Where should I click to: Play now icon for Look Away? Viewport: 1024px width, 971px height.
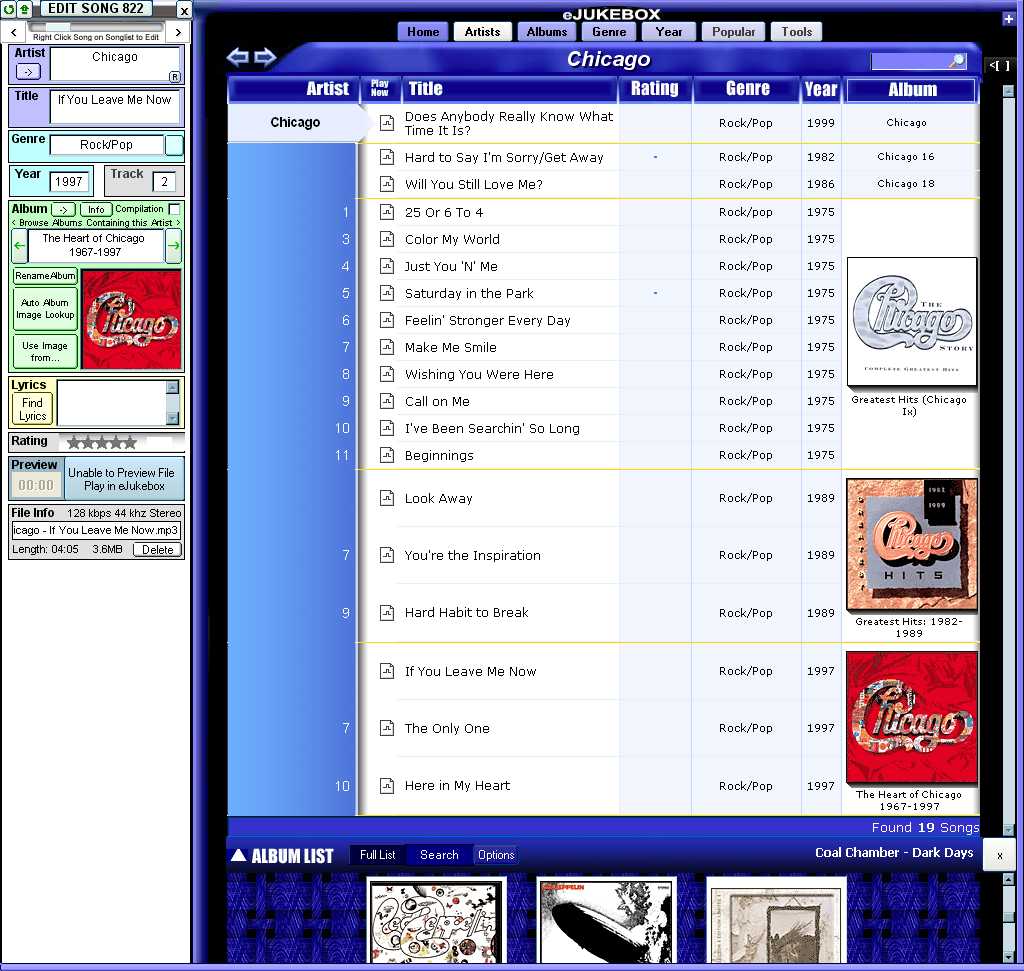click(x=387, y=498)
